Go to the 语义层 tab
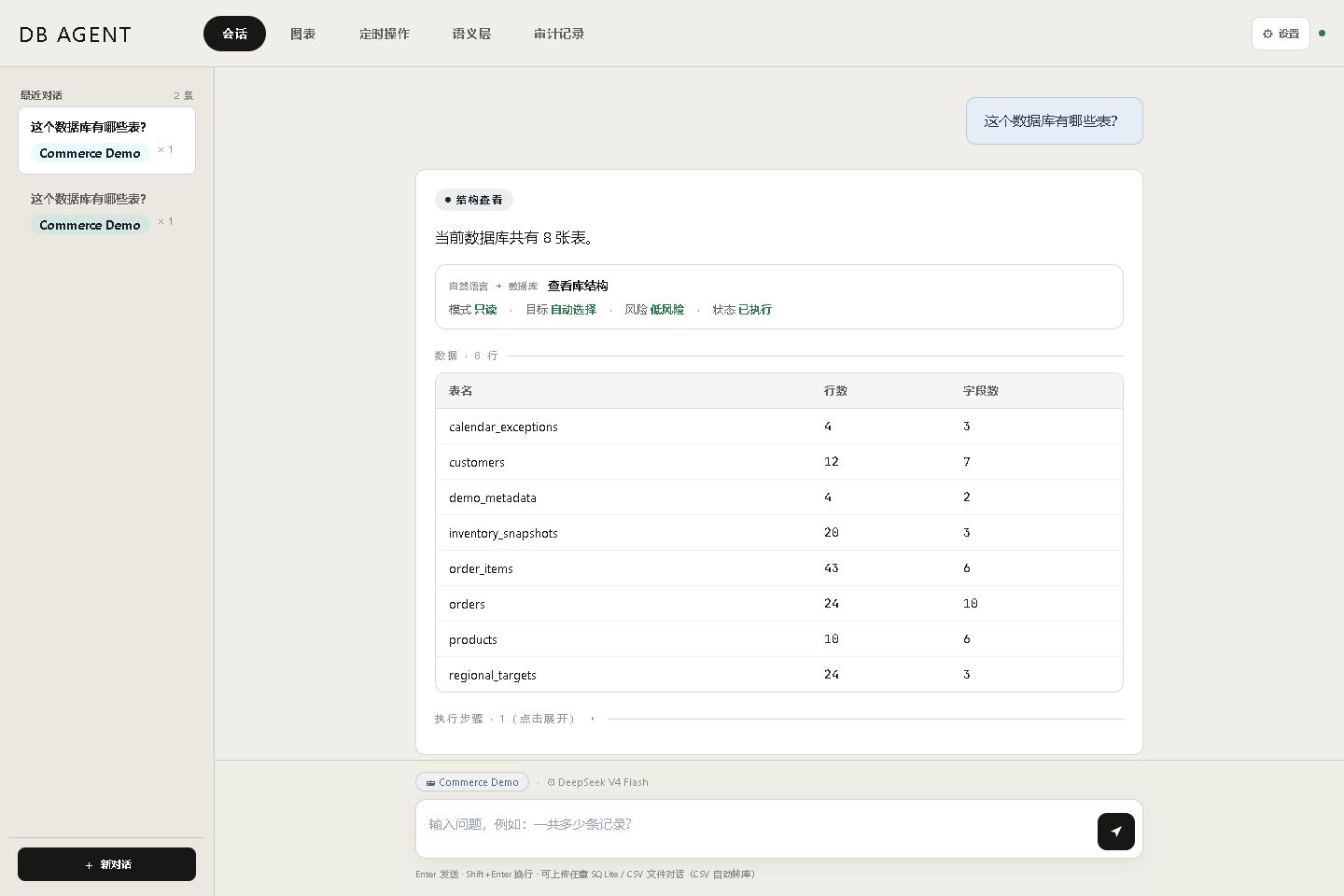Screen dimensions: 1344x896 471,34
